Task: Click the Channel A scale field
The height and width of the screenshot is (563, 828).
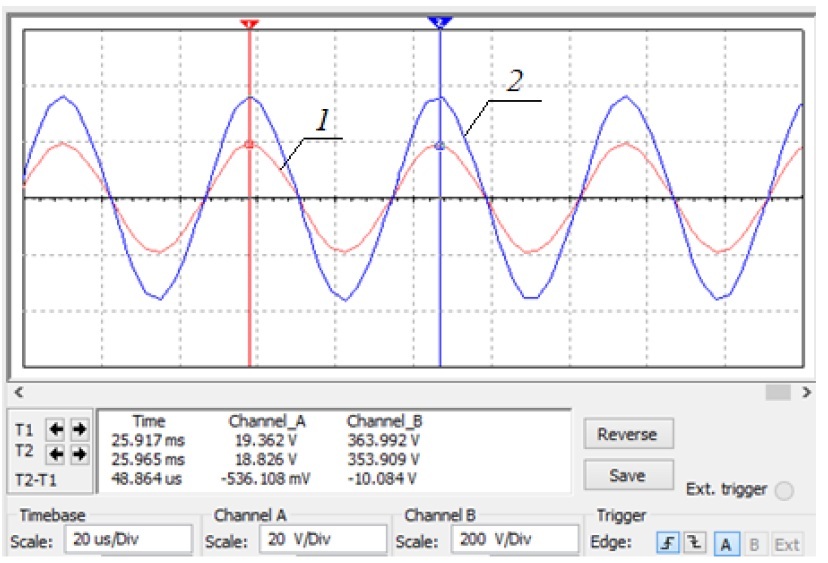Action: click(322, 540)
